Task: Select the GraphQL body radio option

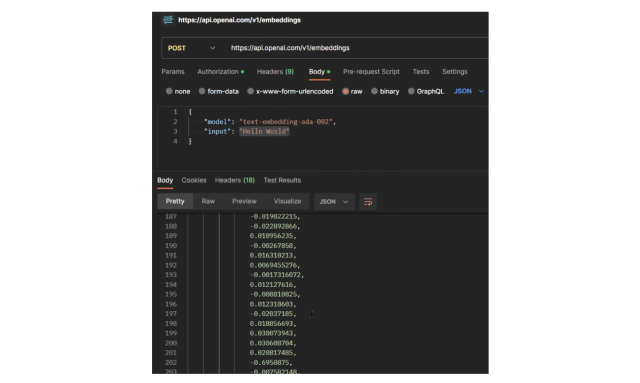Action: 411,91
